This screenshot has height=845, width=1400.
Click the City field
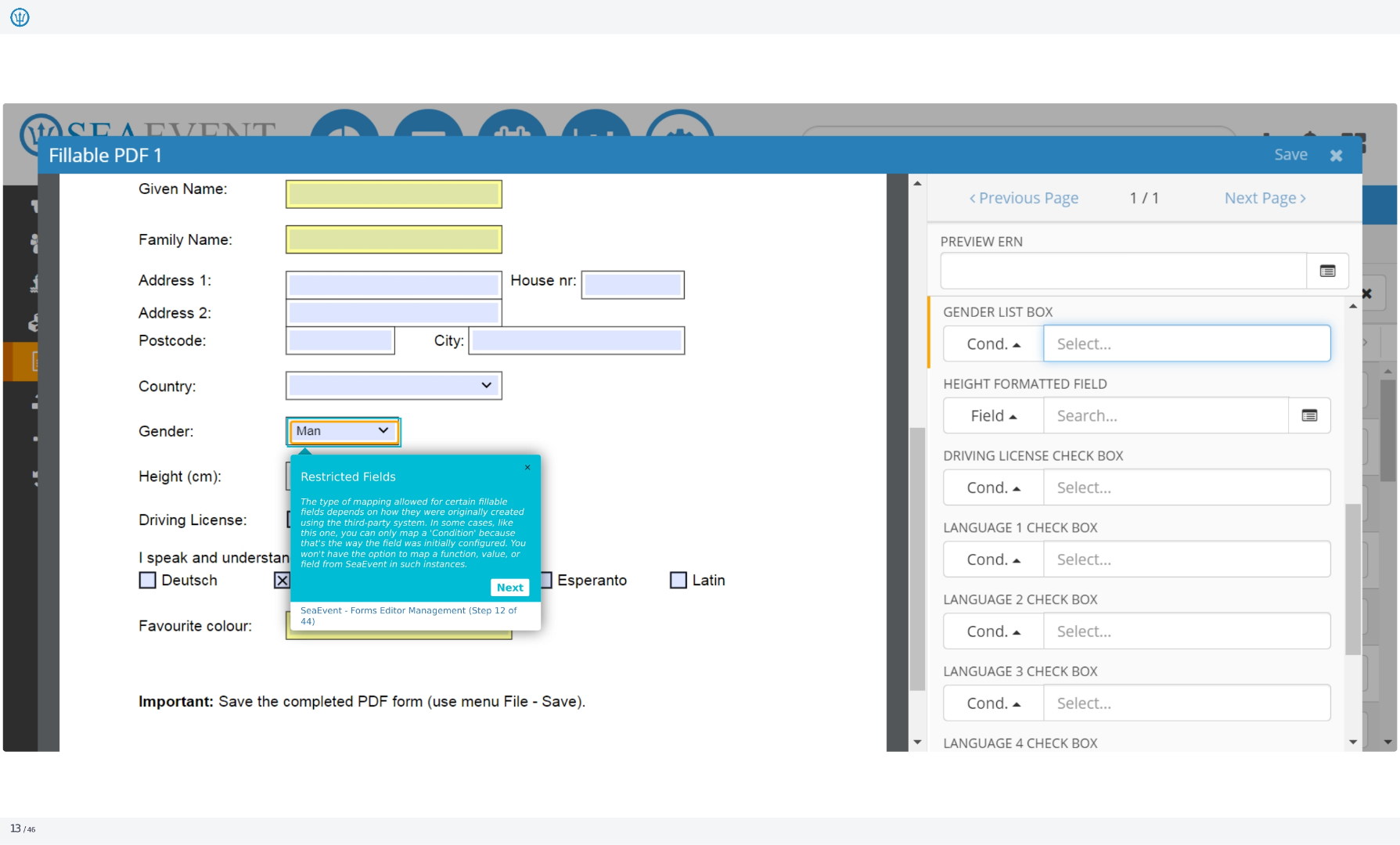pyautogui.click(x=577, y=340)
